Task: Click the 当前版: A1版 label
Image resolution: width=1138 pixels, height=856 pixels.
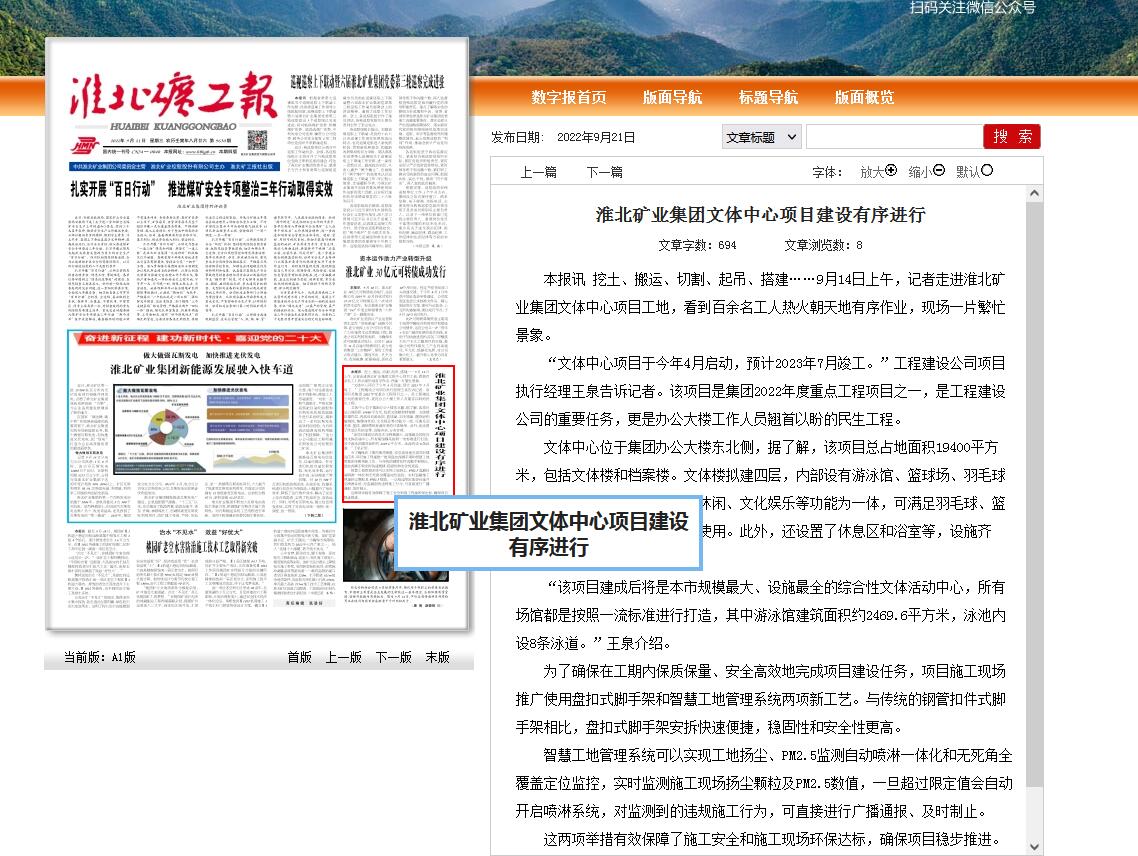Action: 99,657
